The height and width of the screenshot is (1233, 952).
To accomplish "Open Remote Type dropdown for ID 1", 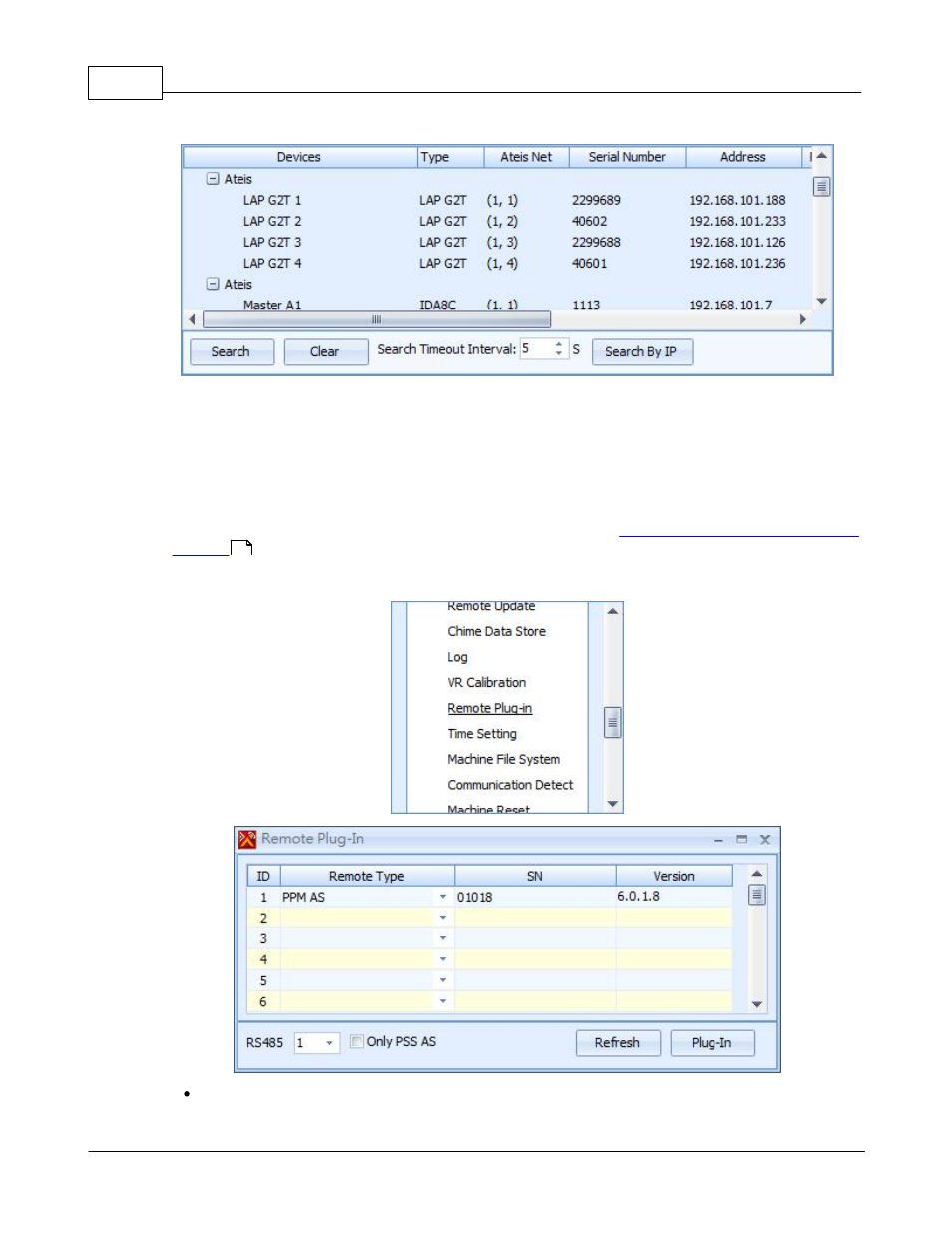I will 443,897.
